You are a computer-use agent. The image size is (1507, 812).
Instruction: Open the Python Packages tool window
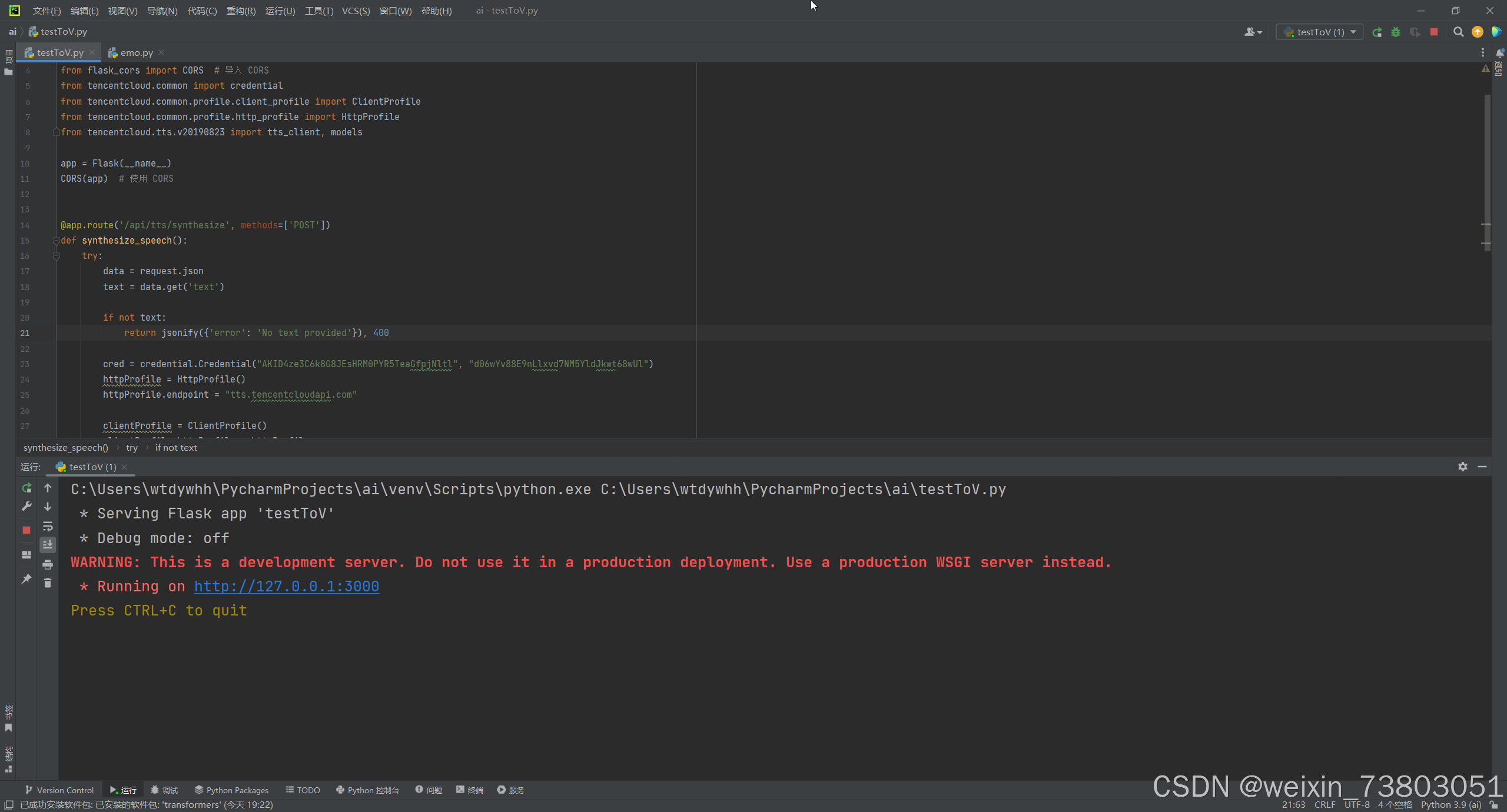(231, 790)
